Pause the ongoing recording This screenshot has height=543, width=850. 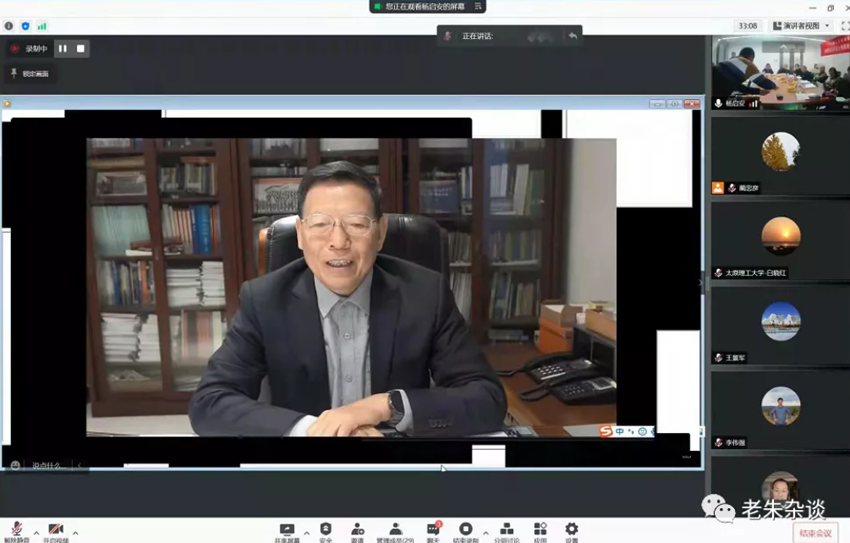click(x=62, y=48)
